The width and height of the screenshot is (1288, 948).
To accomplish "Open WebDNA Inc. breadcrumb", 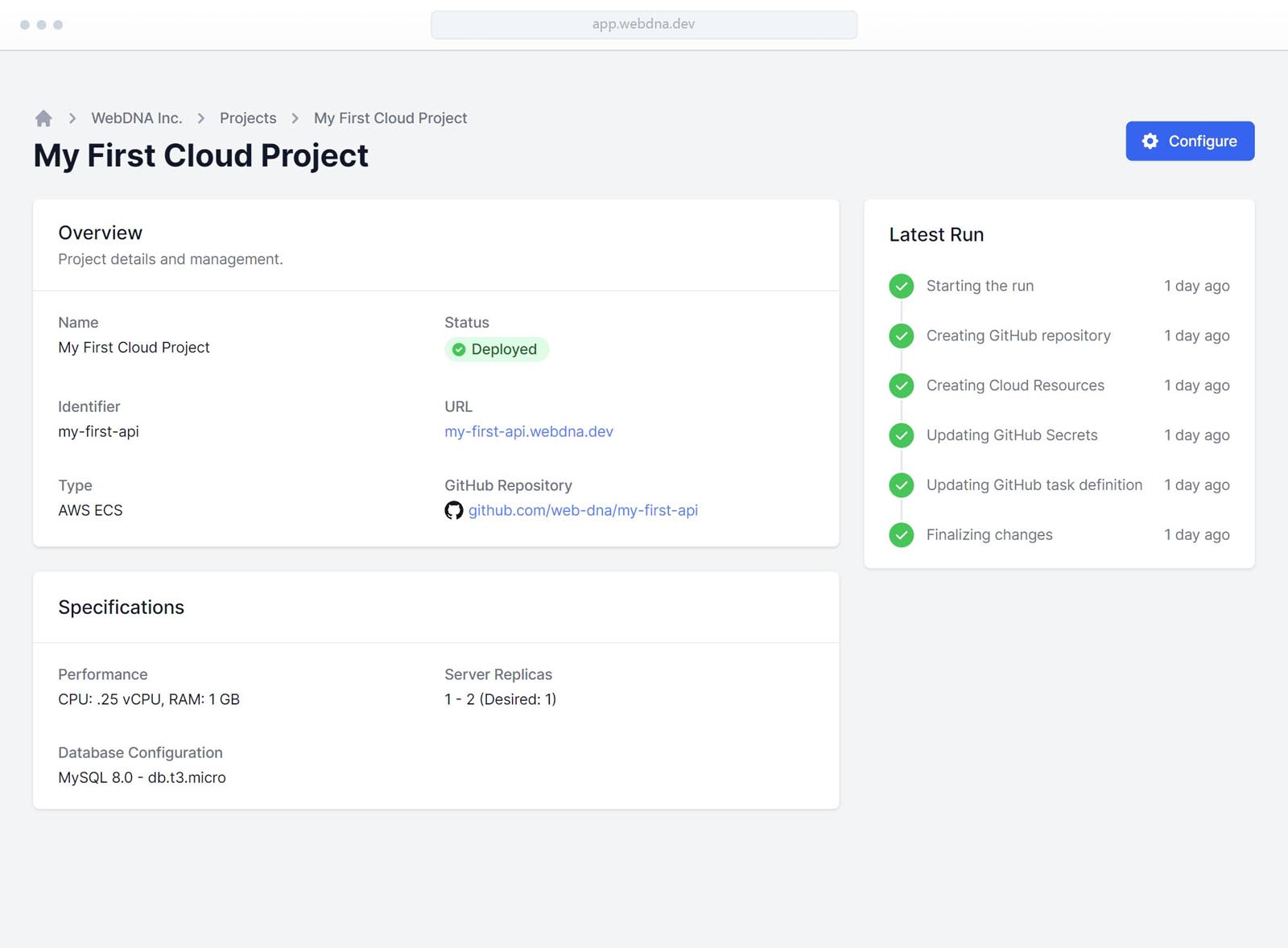I will click(x=136, y=118).
